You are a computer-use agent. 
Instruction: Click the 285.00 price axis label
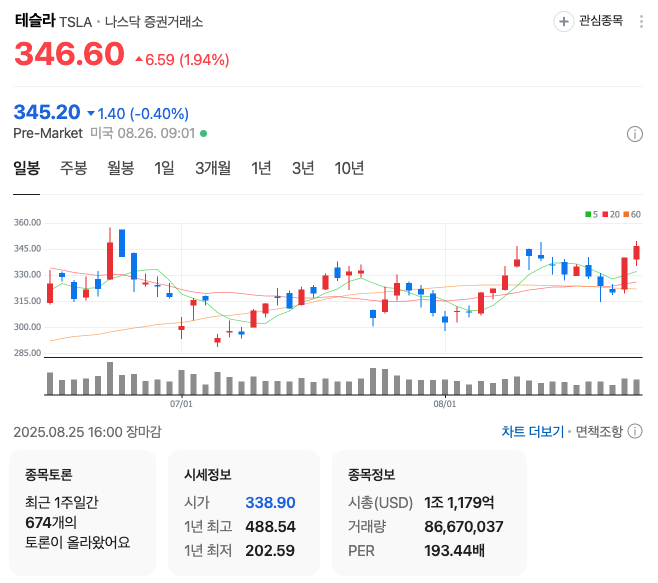point(27,353)
